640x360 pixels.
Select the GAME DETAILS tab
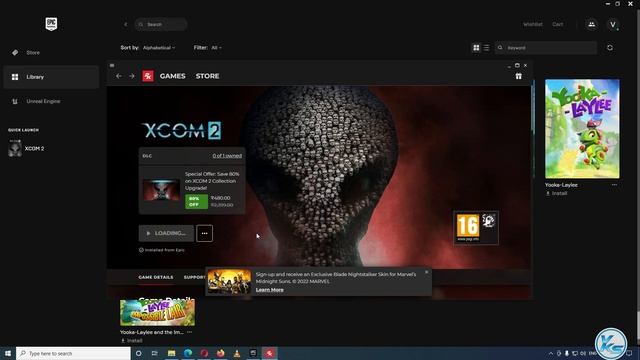click(x=156, y=277)
